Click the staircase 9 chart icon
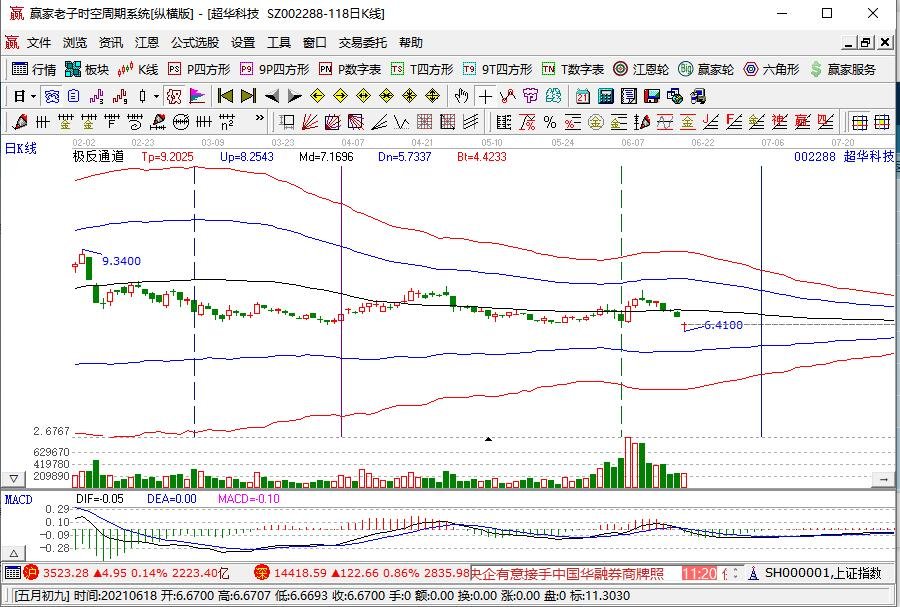The image size is (900, 607). coord(120,96)
